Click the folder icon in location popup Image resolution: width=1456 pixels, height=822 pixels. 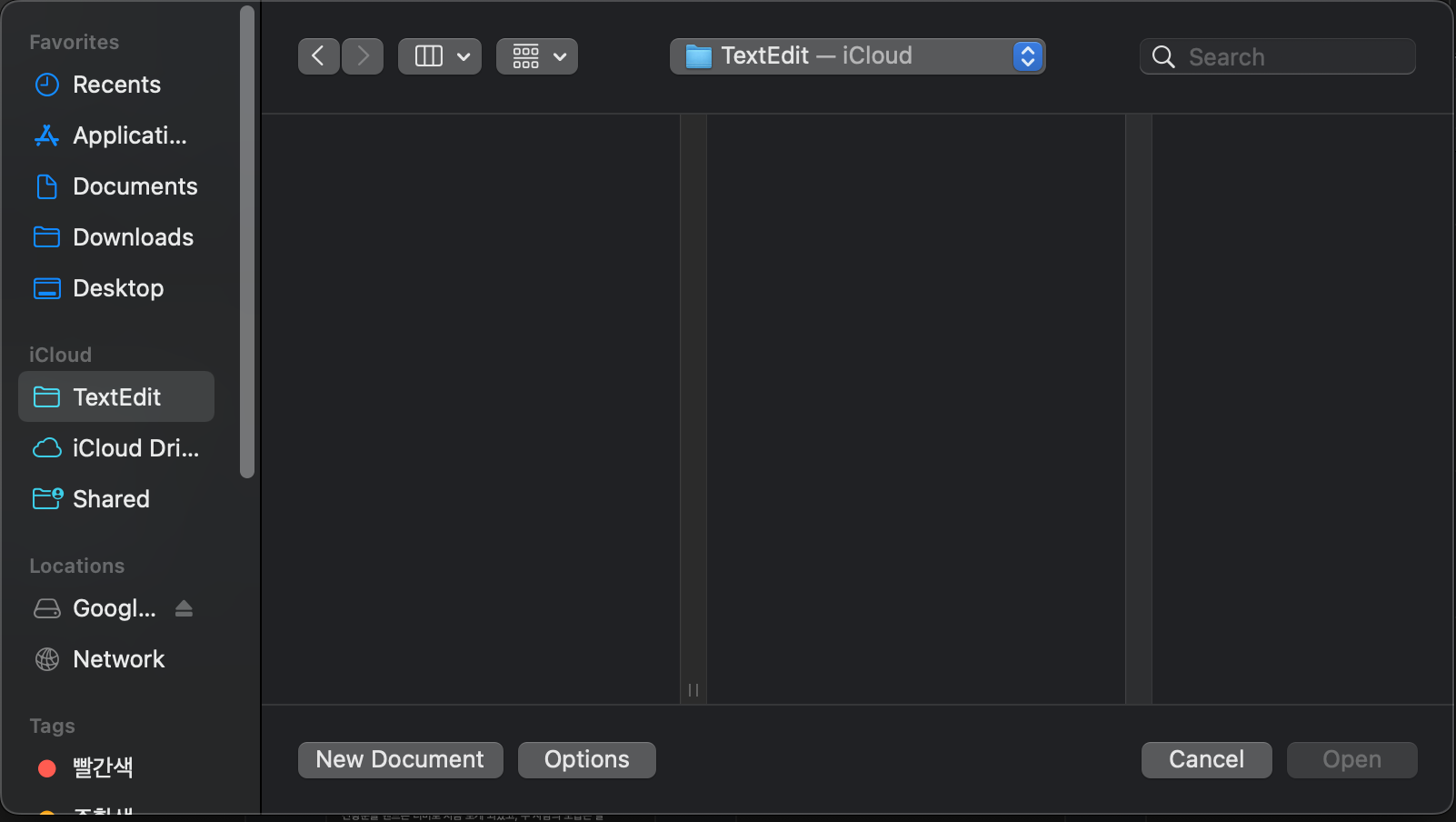pos(698,56)
